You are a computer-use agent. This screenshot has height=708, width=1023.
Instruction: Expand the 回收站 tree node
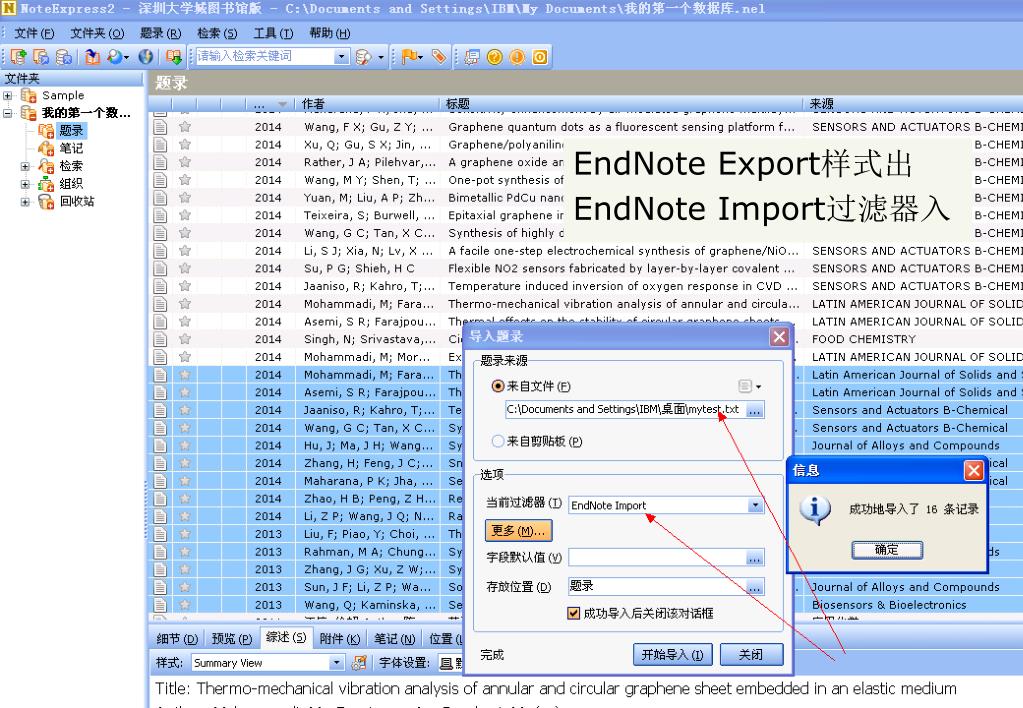(25, 202)
